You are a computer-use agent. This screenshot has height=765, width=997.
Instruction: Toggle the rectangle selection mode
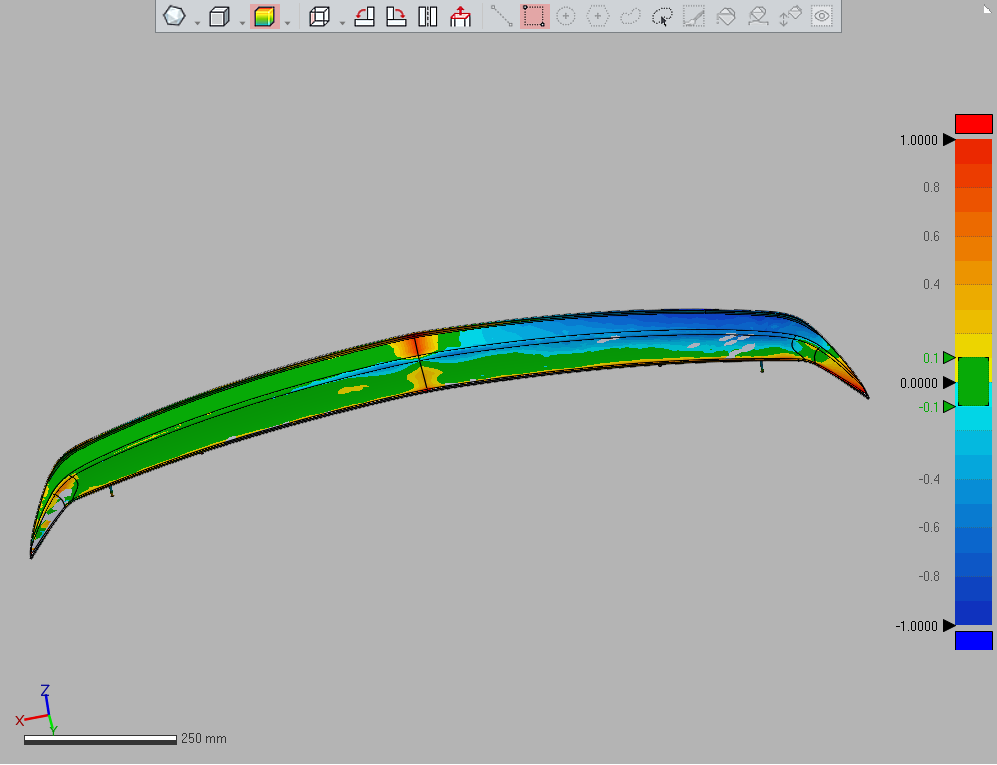coord(534,16)
